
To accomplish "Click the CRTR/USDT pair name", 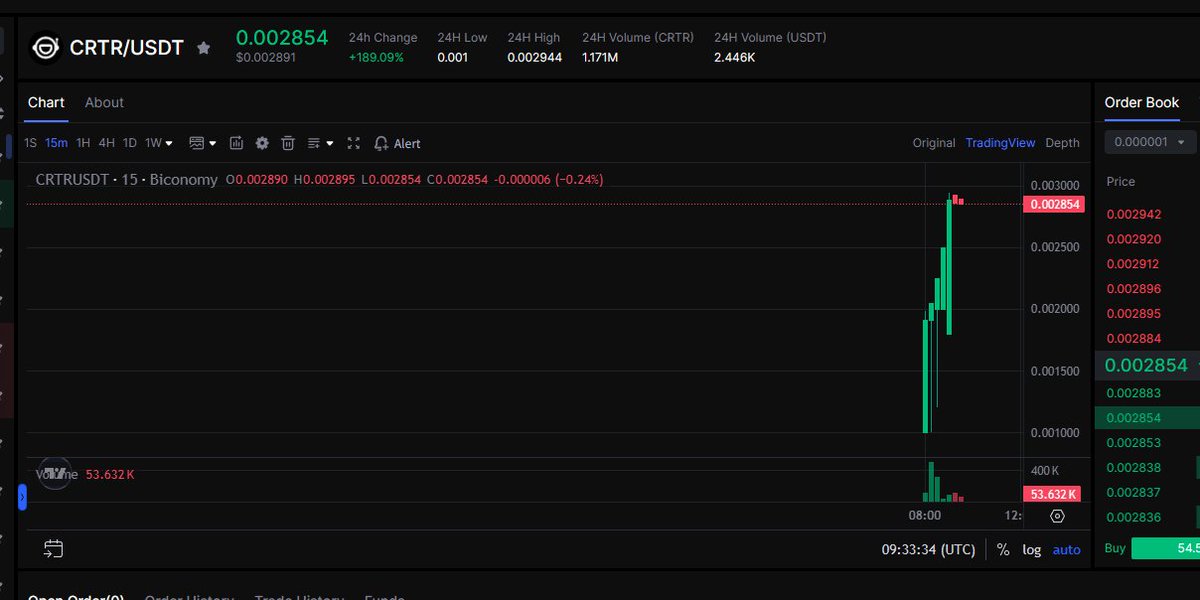I will (127, 47).
